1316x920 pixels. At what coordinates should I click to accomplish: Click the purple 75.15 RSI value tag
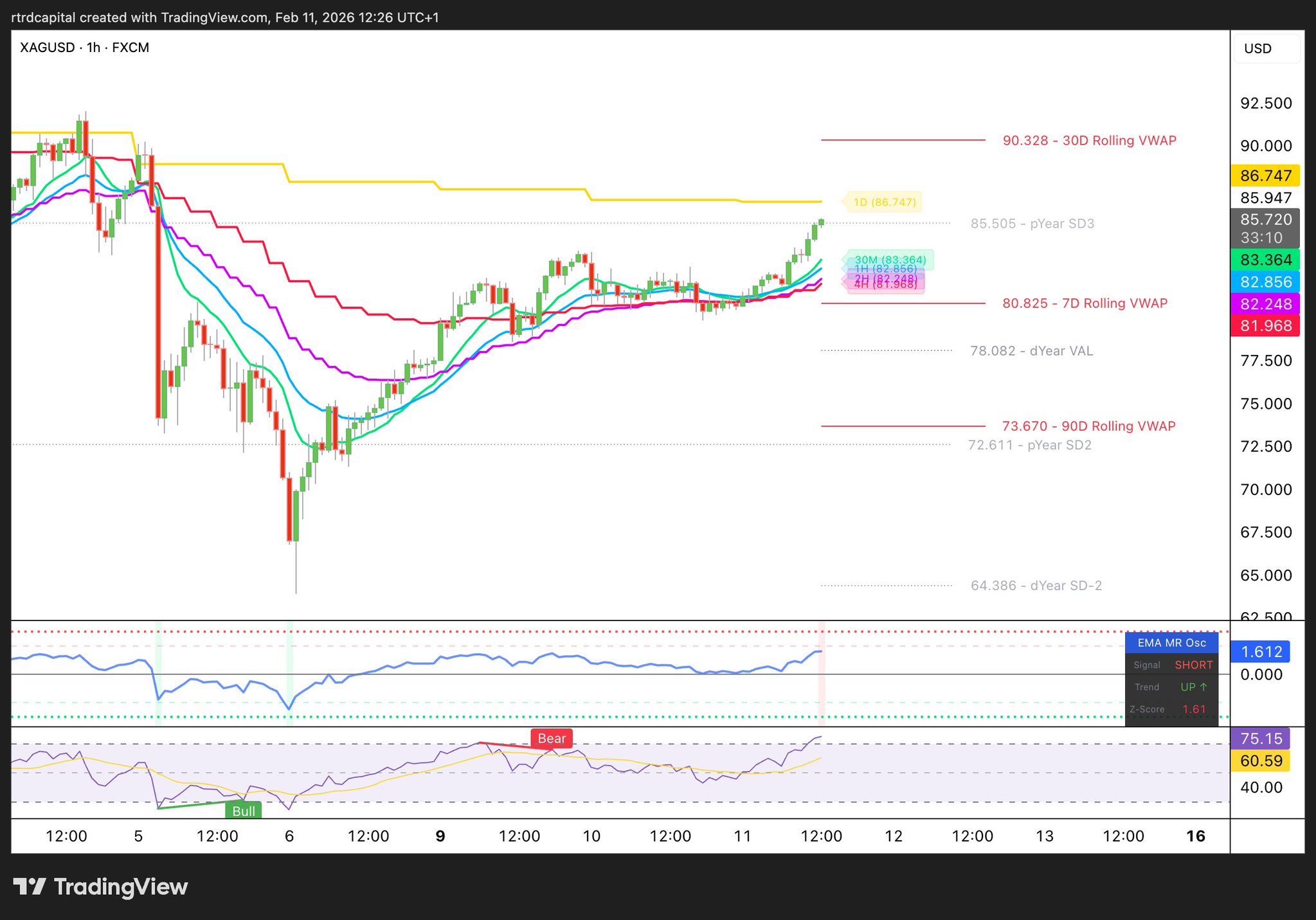(1260, 738)
